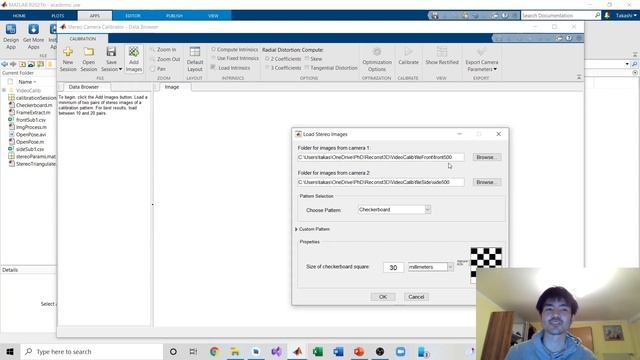The image size is (640, 360).
Task: Click the New Session icon
Action: coord(68,52)
